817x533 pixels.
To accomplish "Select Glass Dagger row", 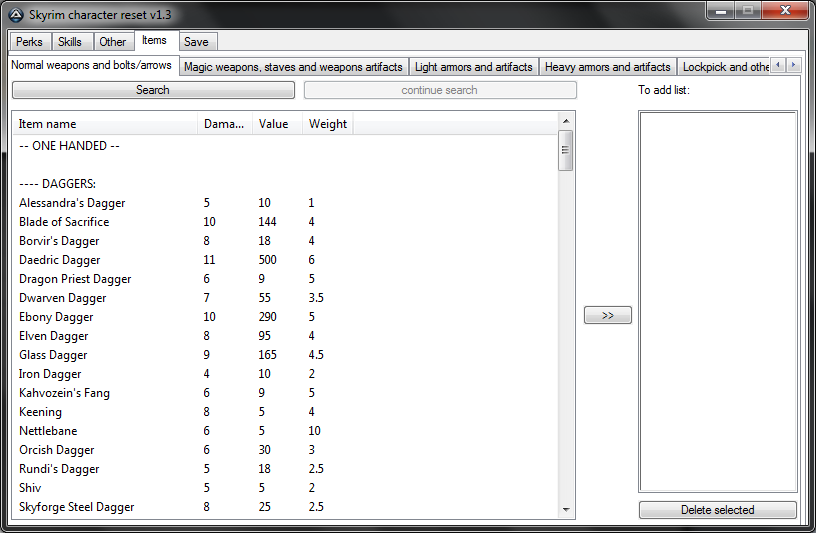I will click(285, 355).
